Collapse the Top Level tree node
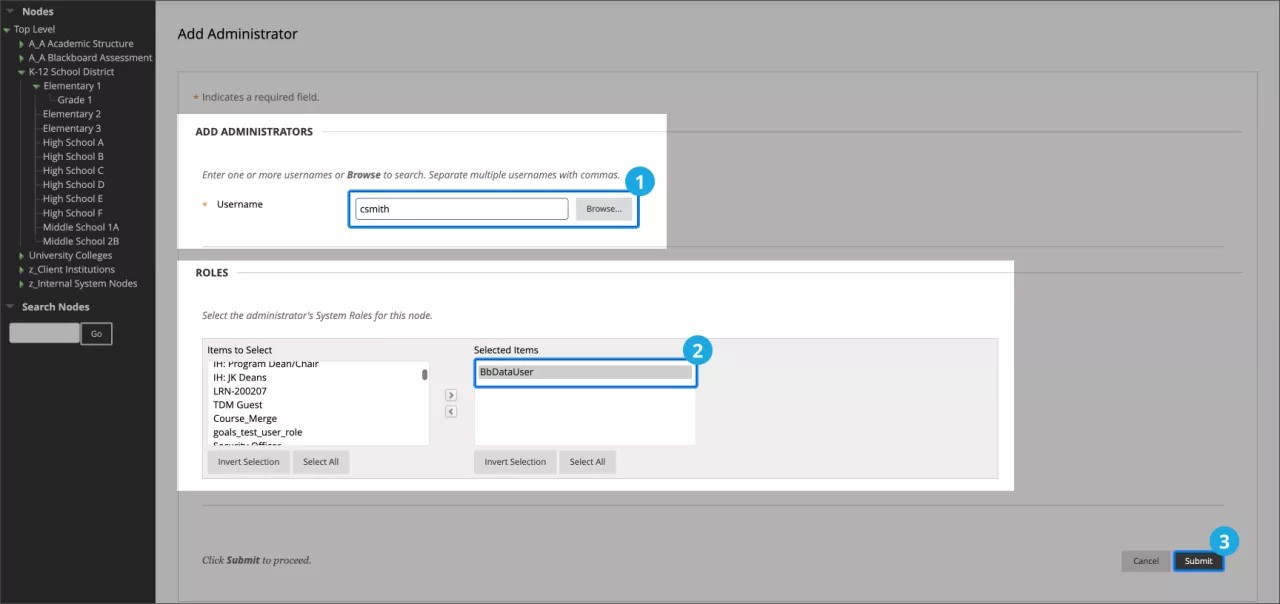Image resolution: width=1280 pixels, height=604 pixels. pyautogui.click(x=7, y=28)
